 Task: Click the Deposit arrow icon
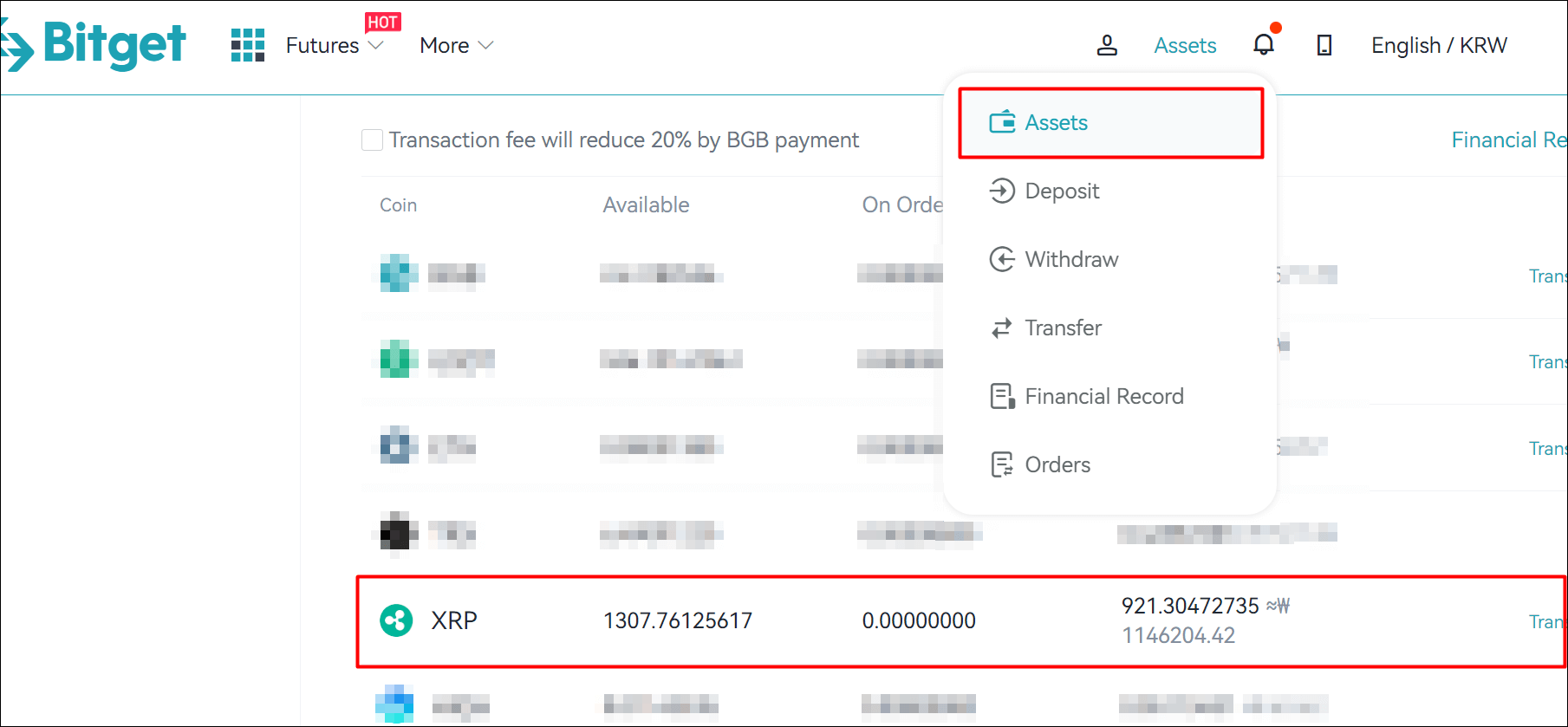click(x=1002, y=191)
